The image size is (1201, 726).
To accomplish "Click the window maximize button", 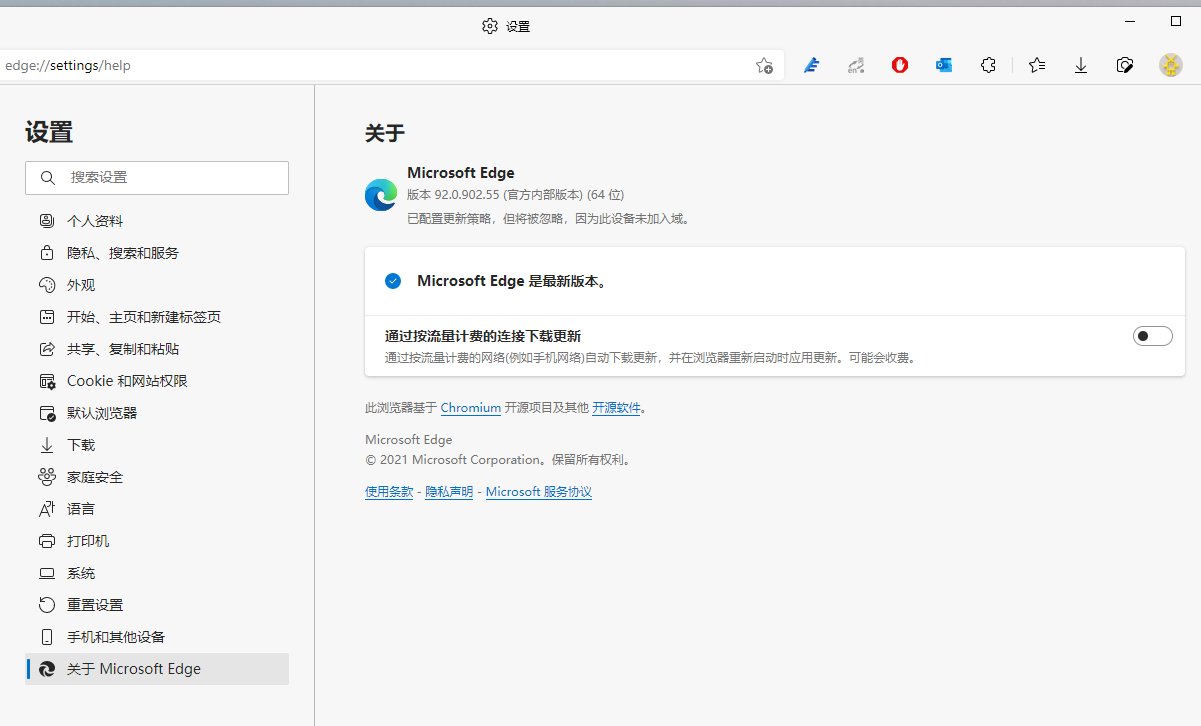I will 1176,21.
